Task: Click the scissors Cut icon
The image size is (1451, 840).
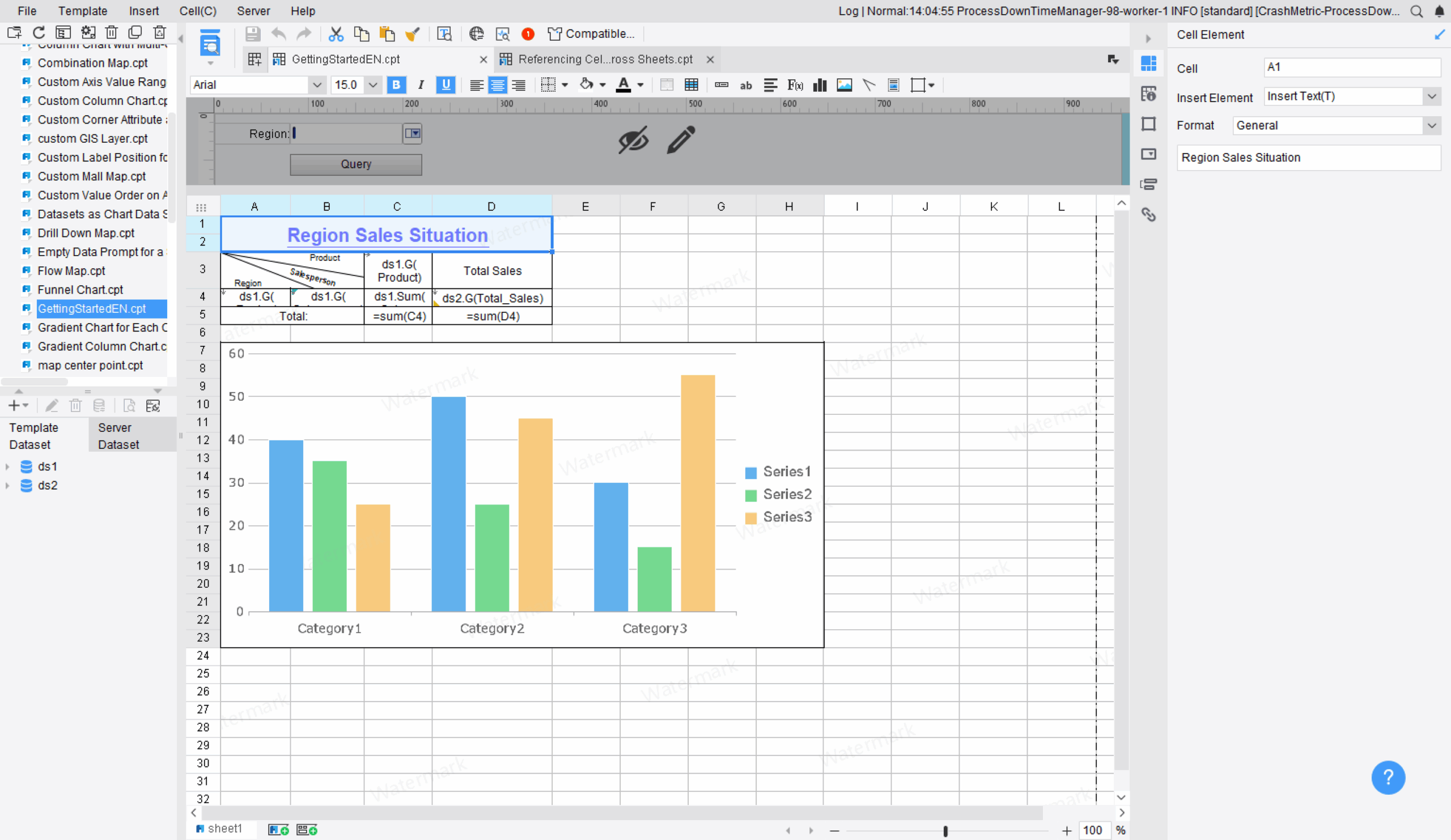Action: click(336, 34)
